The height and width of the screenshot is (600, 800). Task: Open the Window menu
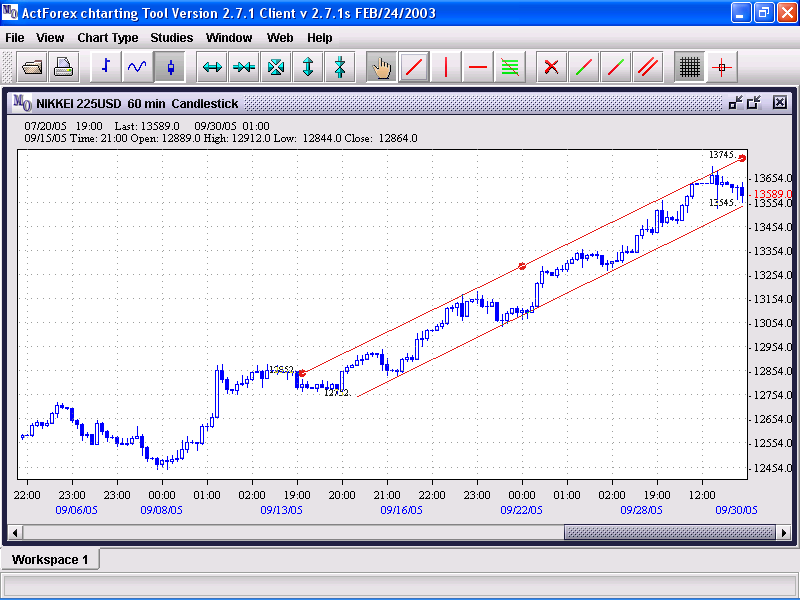click(229, 38)
